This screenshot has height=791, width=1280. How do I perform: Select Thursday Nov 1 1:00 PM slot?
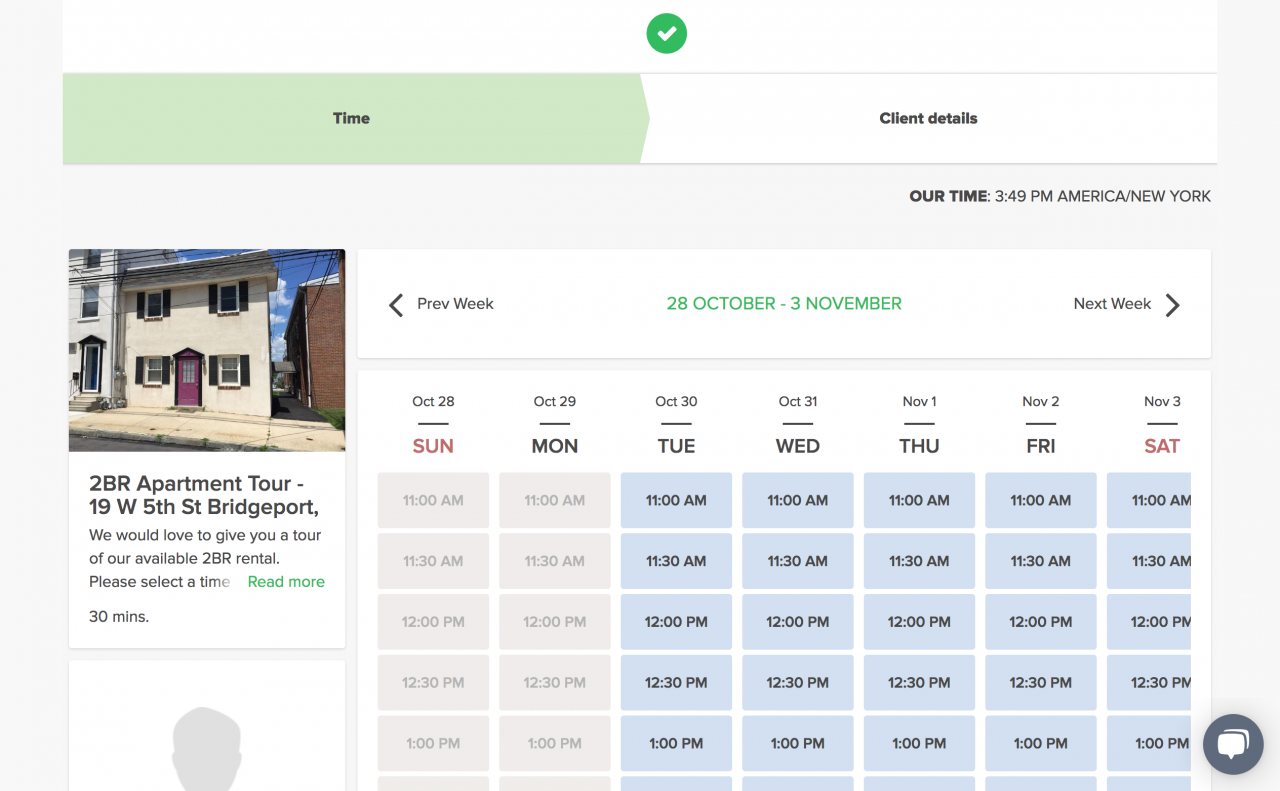pyautogui.click(x=919, y=744)
